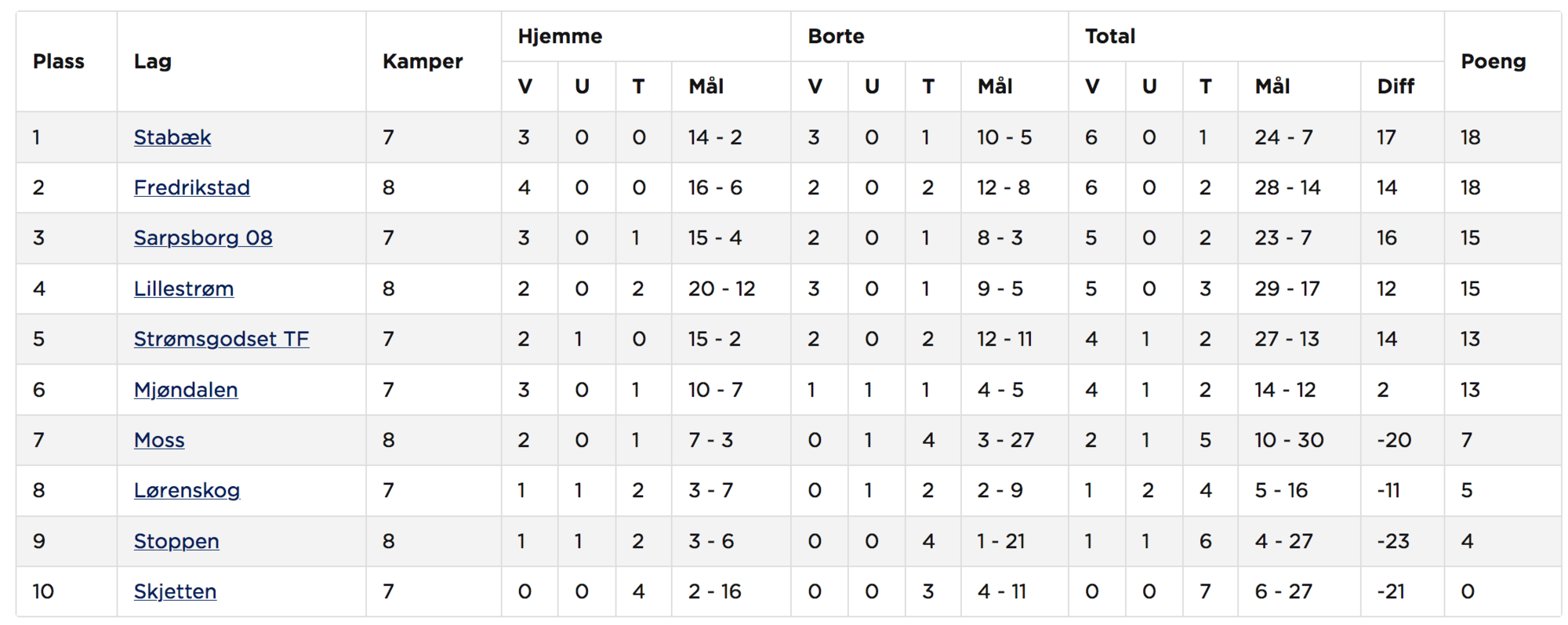Click the Lag column header

pyautogui.click(x=153, y=61)
